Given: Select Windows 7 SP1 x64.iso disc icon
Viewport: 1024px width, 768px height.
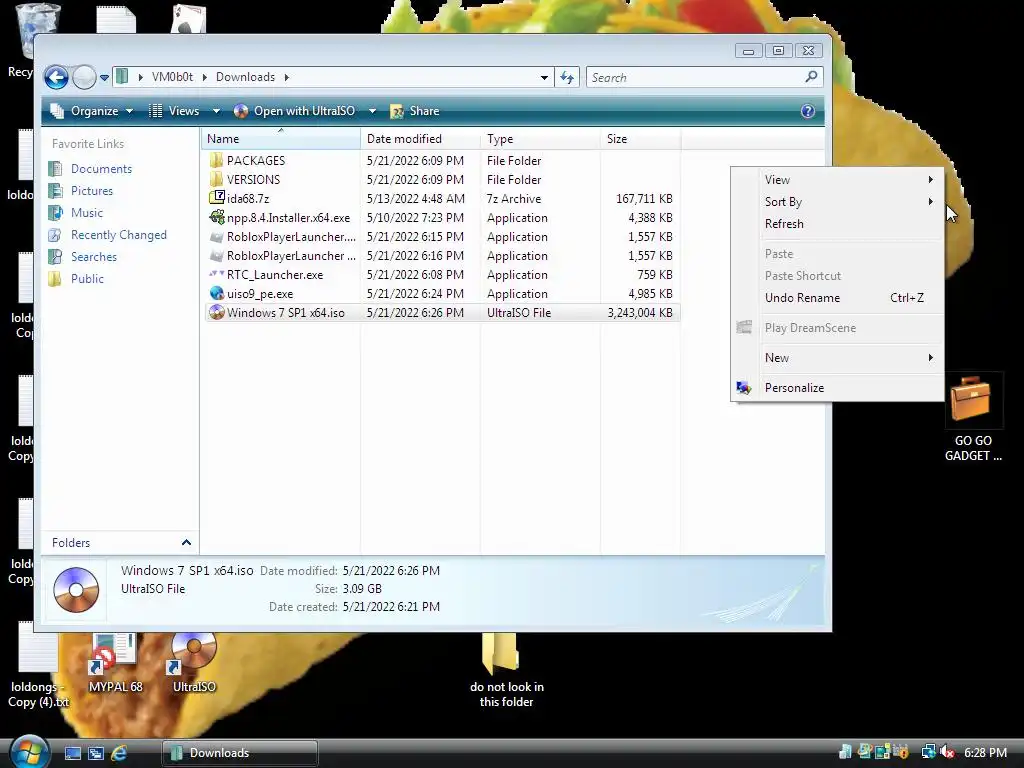Looking at the screenshot, I should tap(216, 313).
